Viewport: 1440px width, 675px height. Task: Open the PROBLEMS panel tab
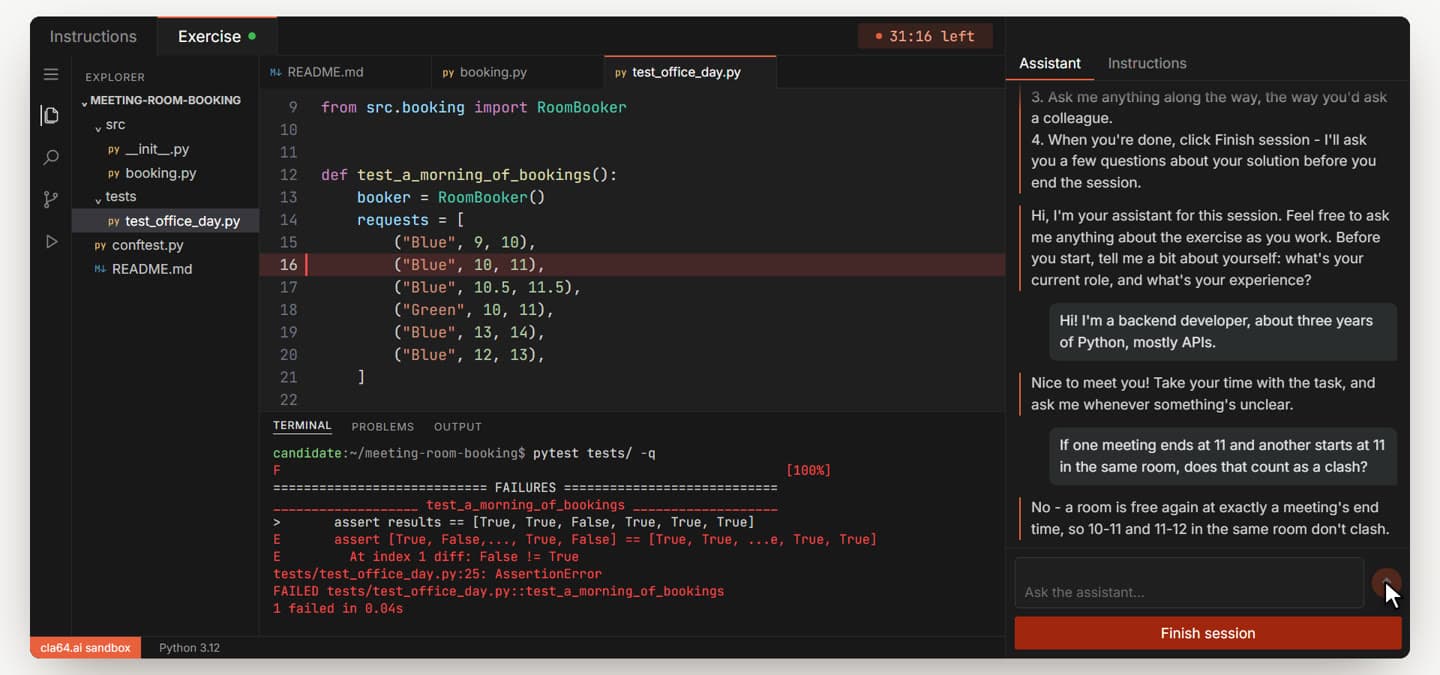383,426
